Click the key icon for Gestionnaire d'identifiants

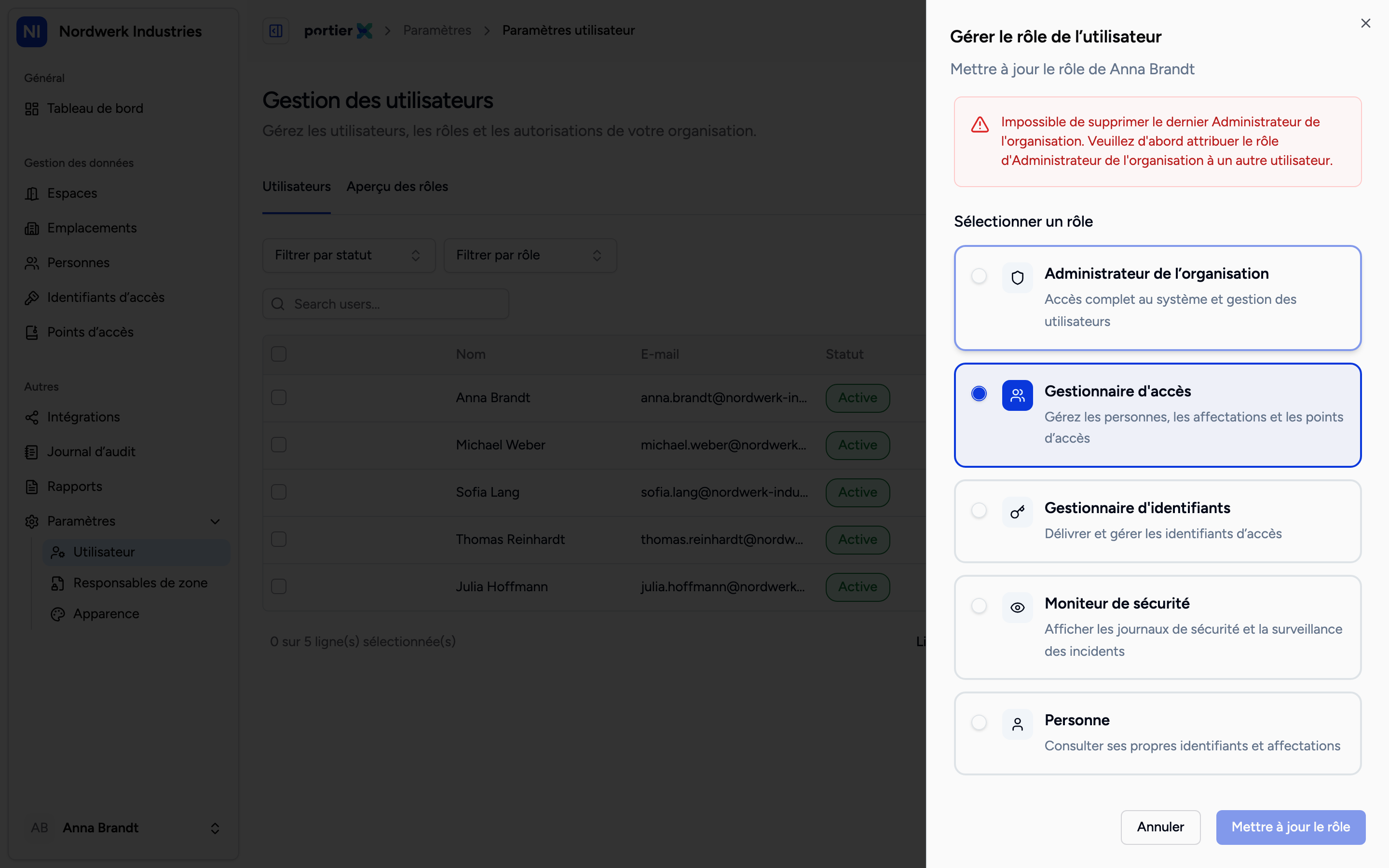(x=1017, y=512)
